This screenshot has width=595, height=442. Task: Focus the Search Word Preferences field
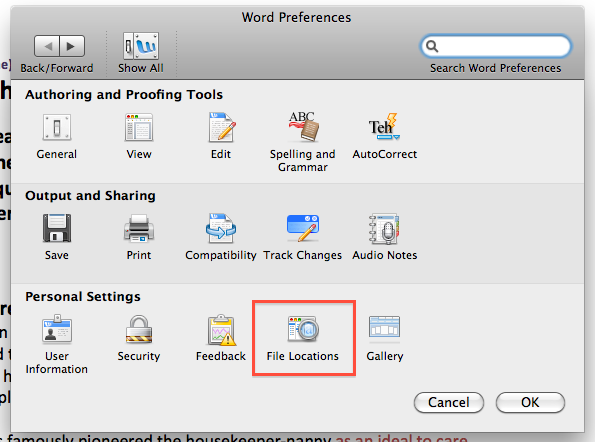[496, 46]
